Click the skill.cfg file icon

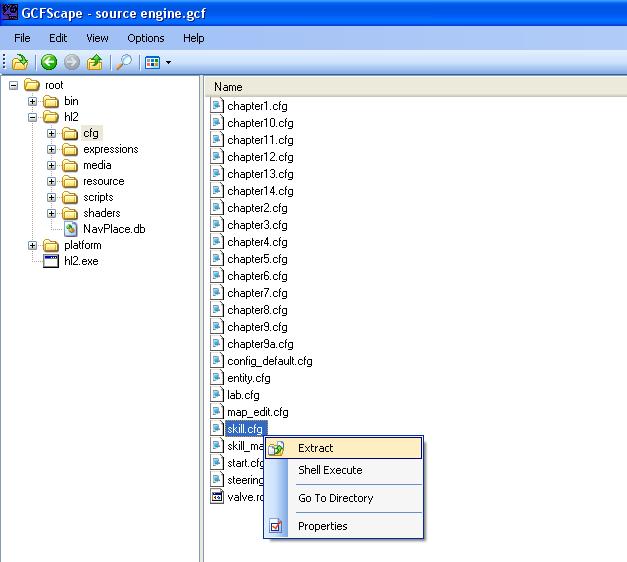tap(217, 429)
